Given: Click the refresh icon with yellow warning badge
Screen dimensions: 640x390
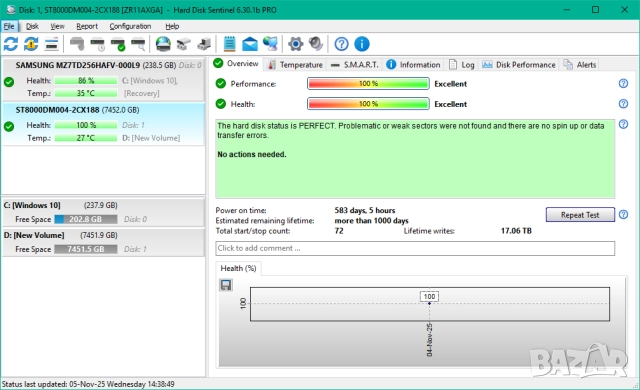Looking at the screenshot, I should coord(31,44).
